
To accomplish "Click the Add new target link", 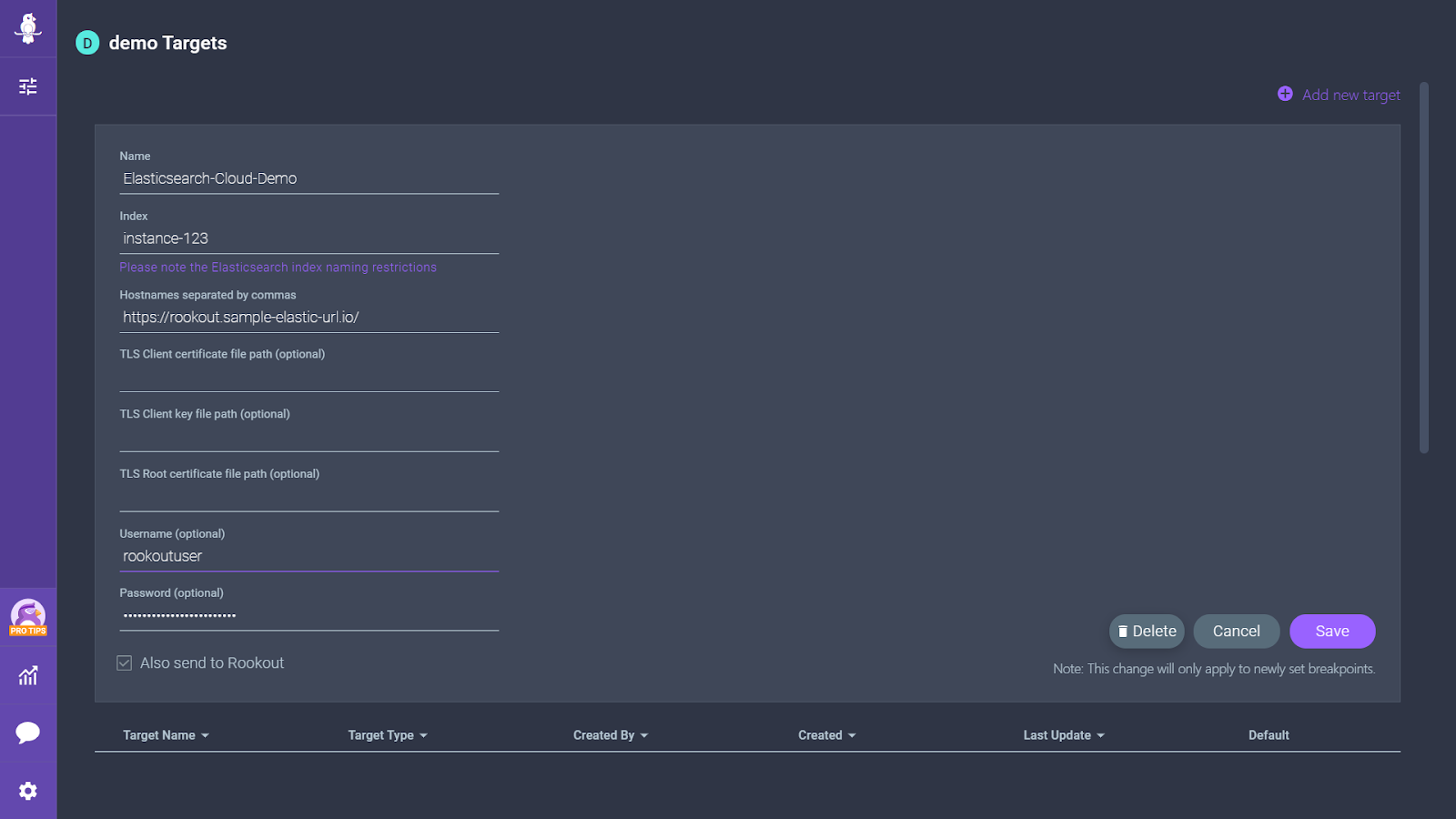I will tap(1351, 95).
